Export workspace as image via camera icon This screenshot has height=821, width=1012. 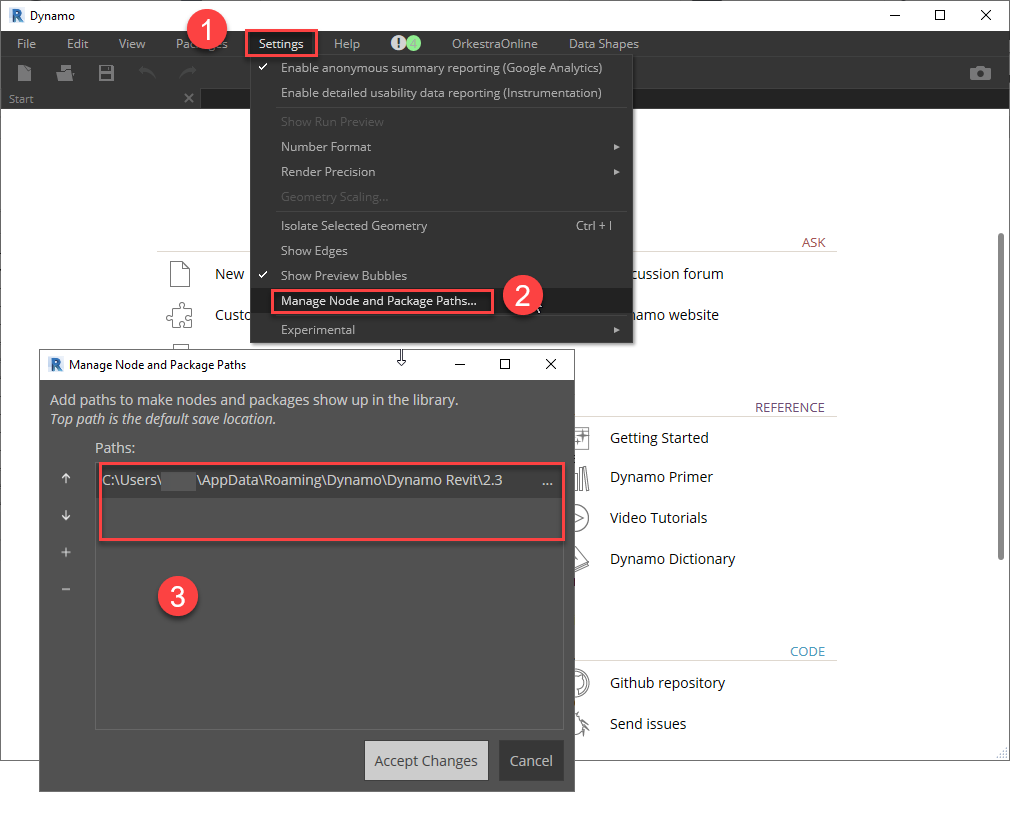[x=980, y=72]
